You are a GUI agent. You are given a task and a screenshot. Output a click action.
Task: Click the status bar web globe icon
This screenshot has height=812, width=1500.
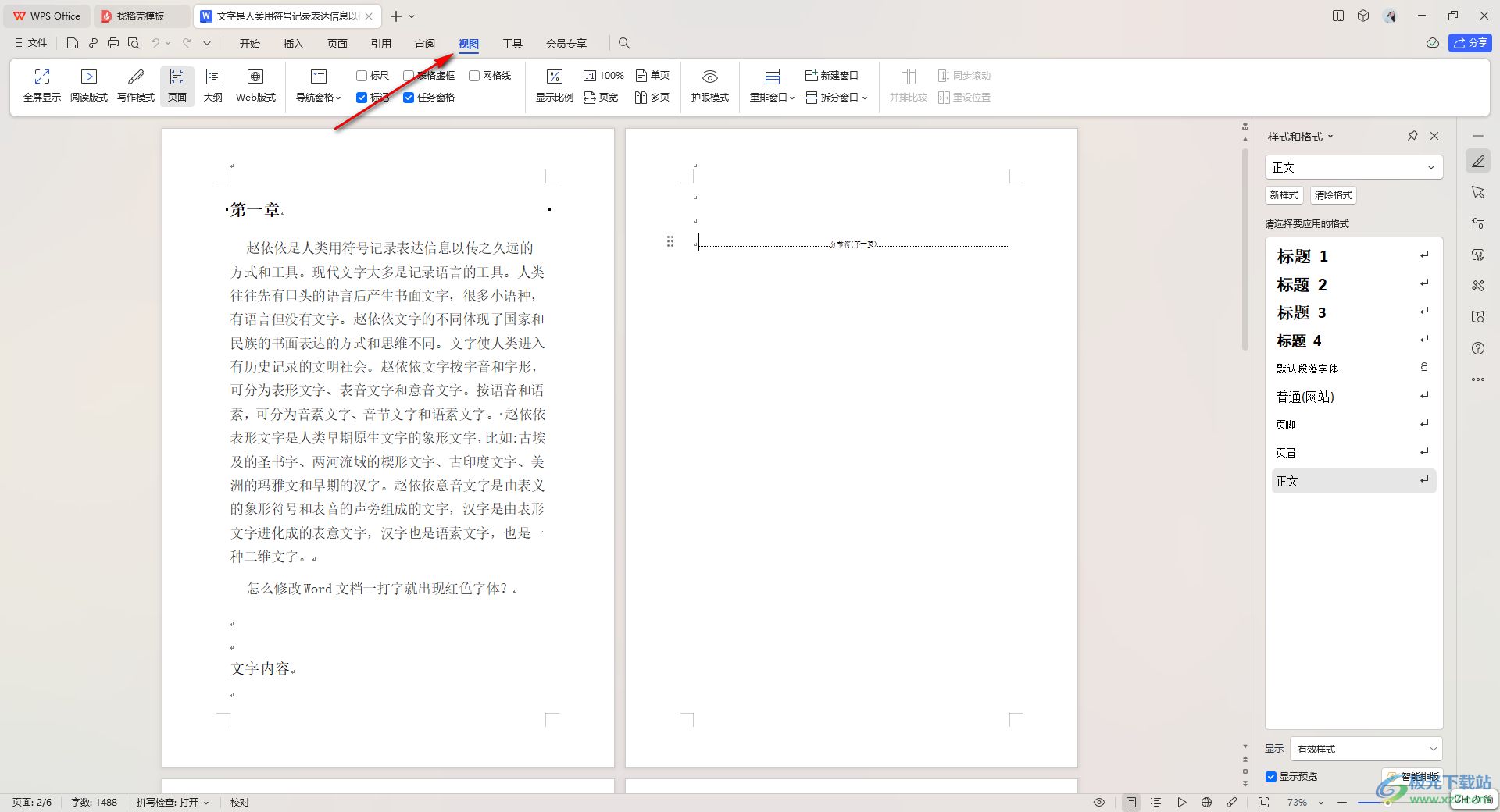(1206, 803)
